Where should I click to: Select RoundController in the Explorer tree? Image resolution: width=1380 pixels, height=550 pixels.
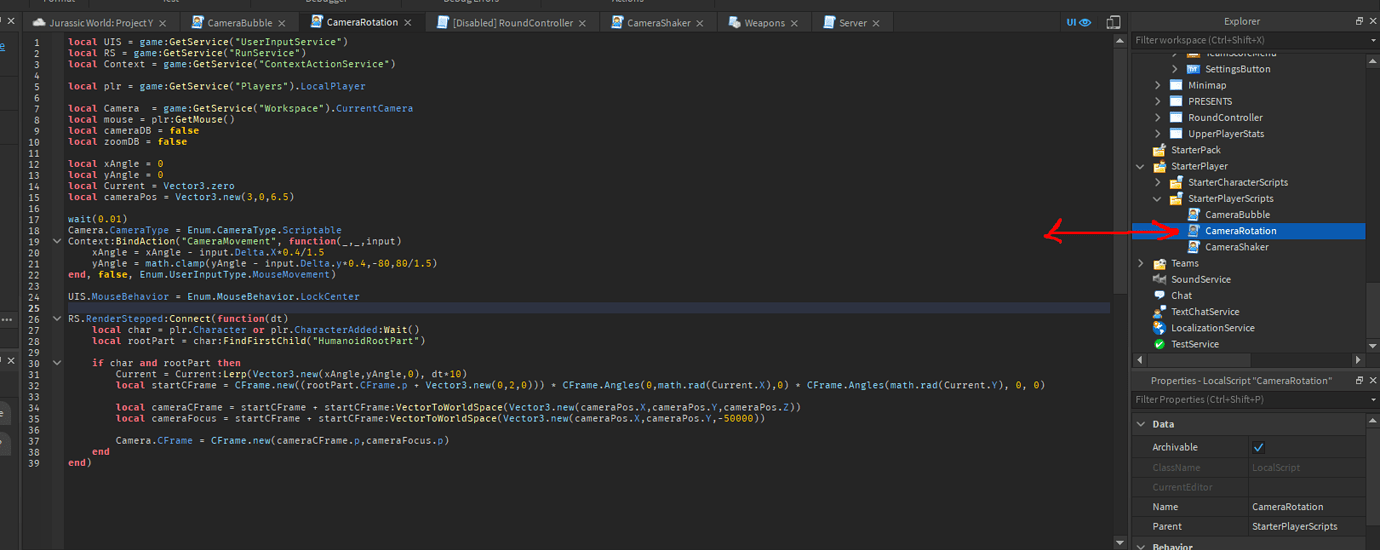1225,117
